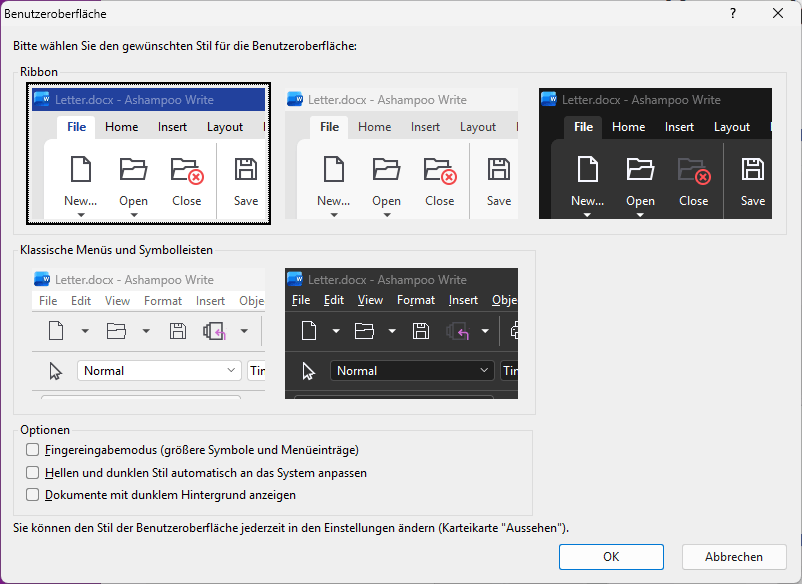Open Normal style combo in dark classic preview
The height and width of the screenshot is (584, 802).
pyautogui.click(x=412, y=371)
